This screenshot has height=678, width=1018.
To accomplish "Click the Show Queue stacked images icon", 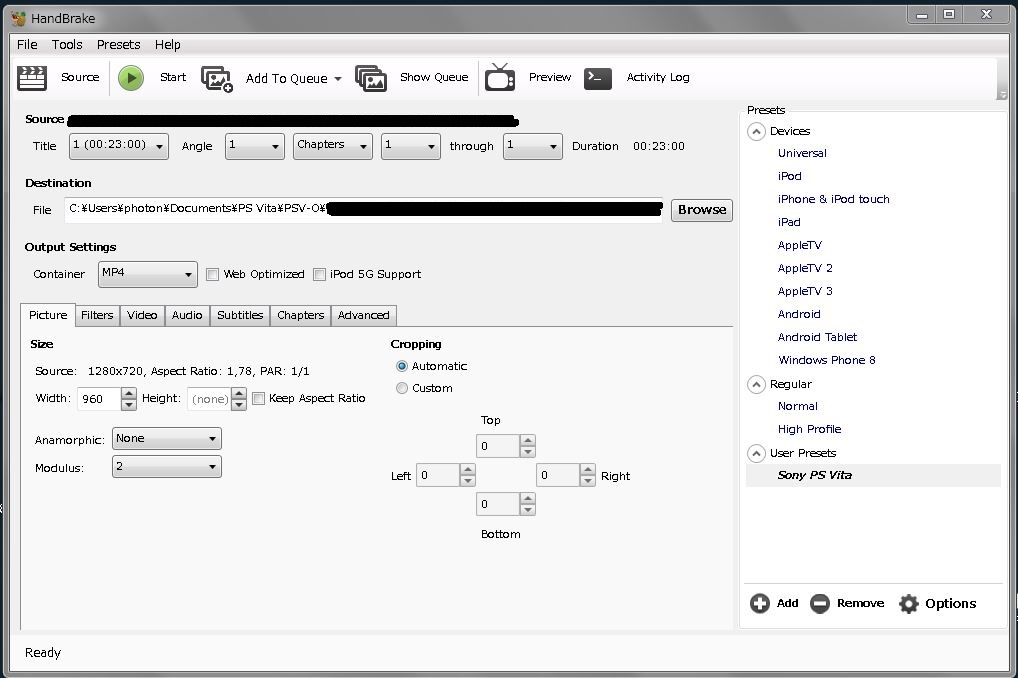I will click(371, 78).
